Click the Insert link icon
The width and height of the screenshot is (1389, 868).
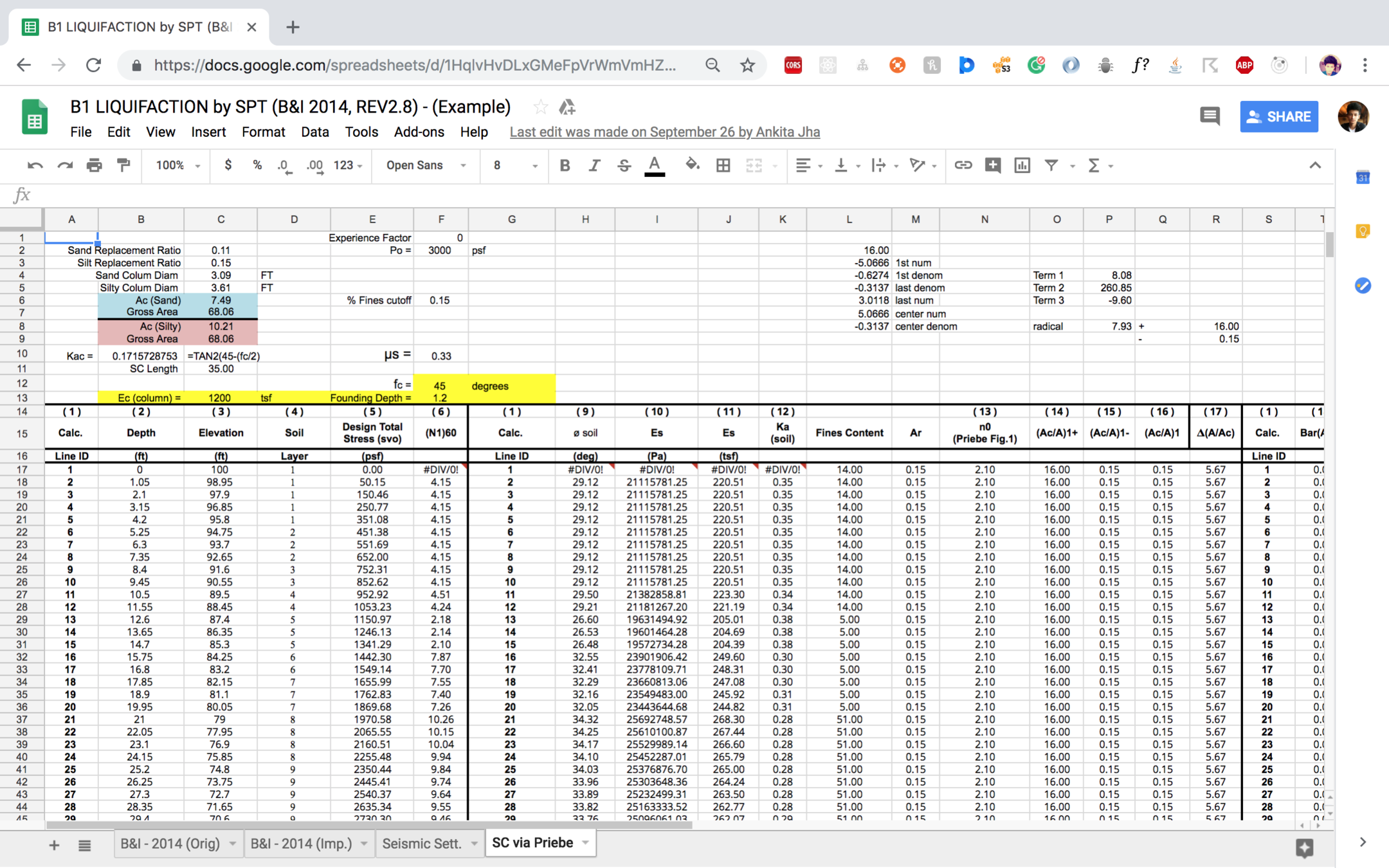(x=962, y=166)
